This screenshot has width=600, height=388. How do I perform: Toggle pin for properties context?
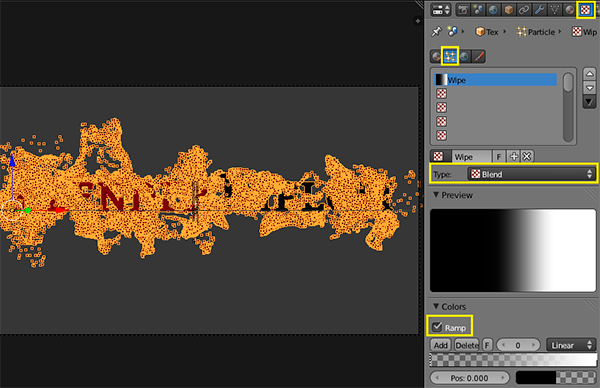pos(436,32)
